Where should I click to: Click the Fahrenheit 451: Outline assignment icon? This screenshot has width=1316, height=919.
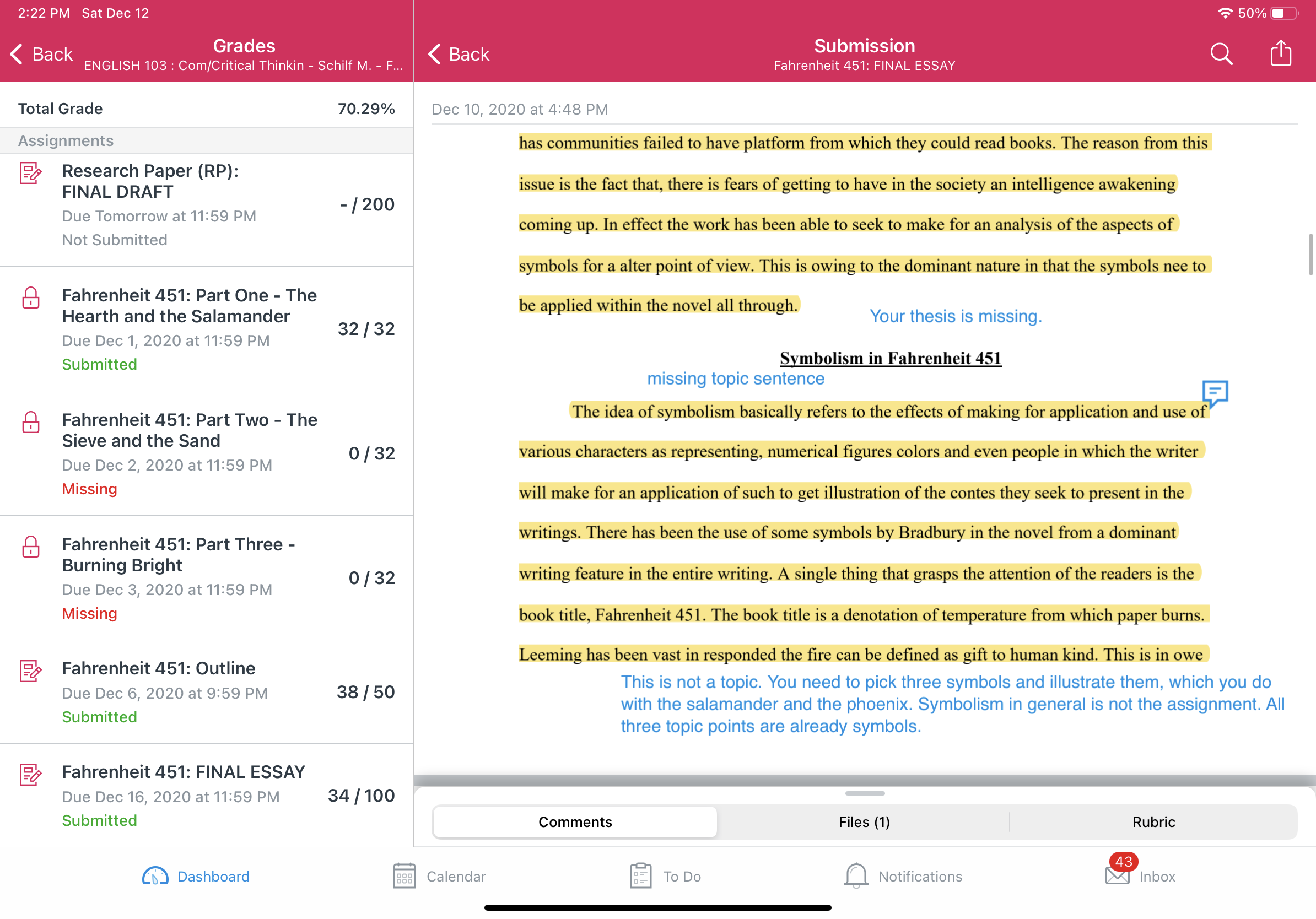30,671
